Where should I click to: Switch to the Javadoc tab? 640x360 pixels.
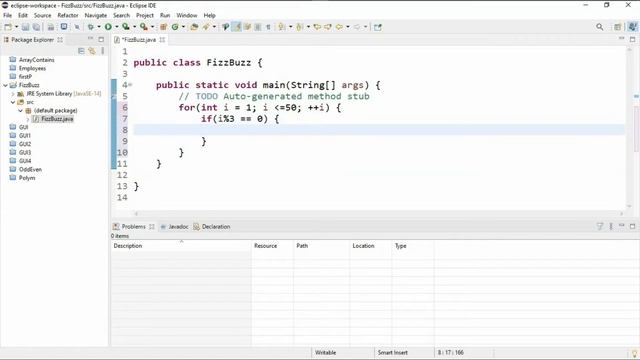(x=174, y=227)
